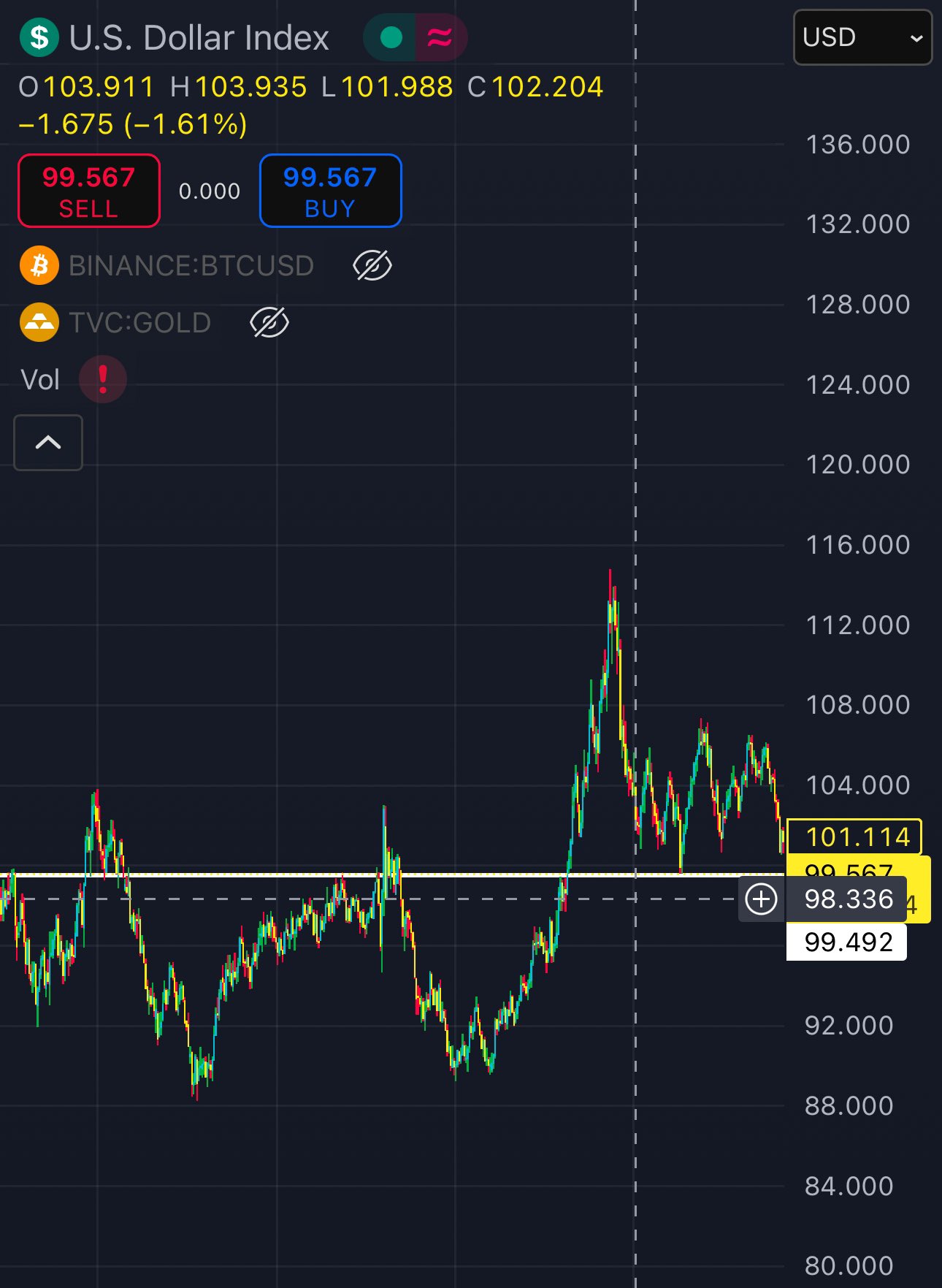Collapse the indicator legend with the chevron
942x1288 pixels.
[x=48, y=443]
